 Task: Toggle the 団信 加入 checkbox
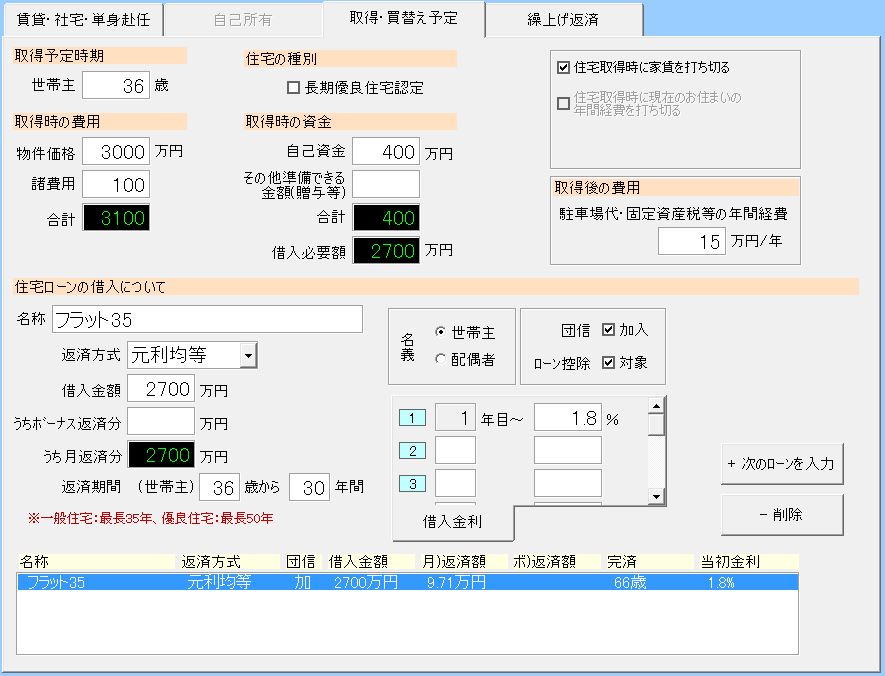tap(609, 330)
